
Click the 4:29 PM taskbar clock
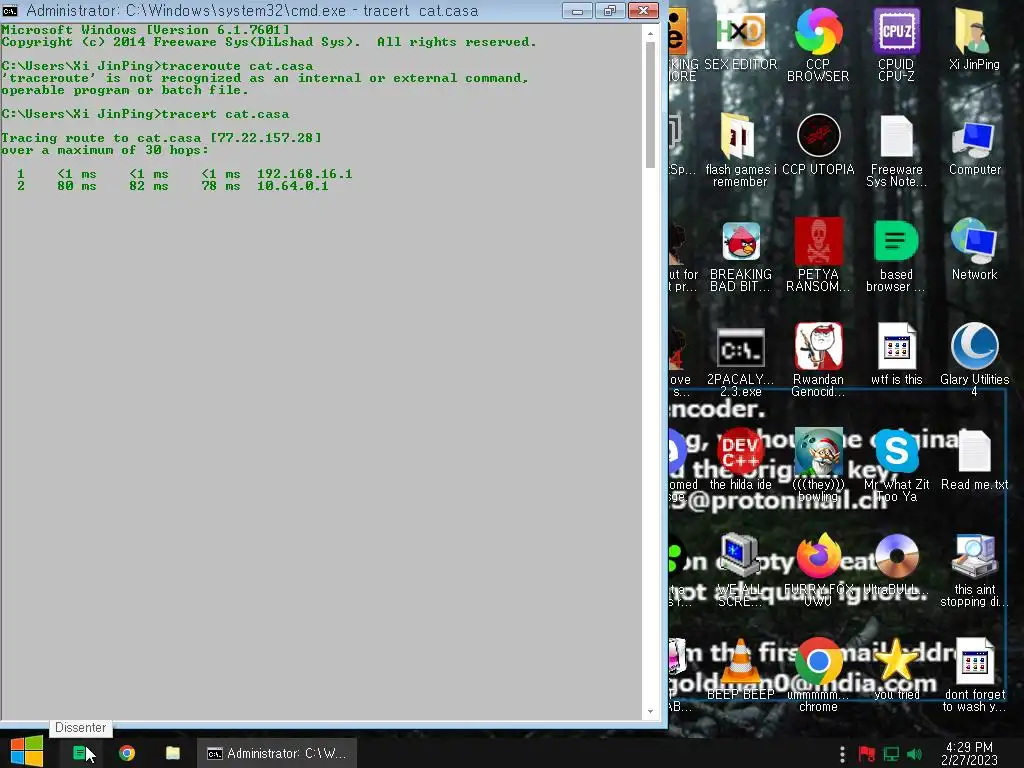(x=969, y=753)
